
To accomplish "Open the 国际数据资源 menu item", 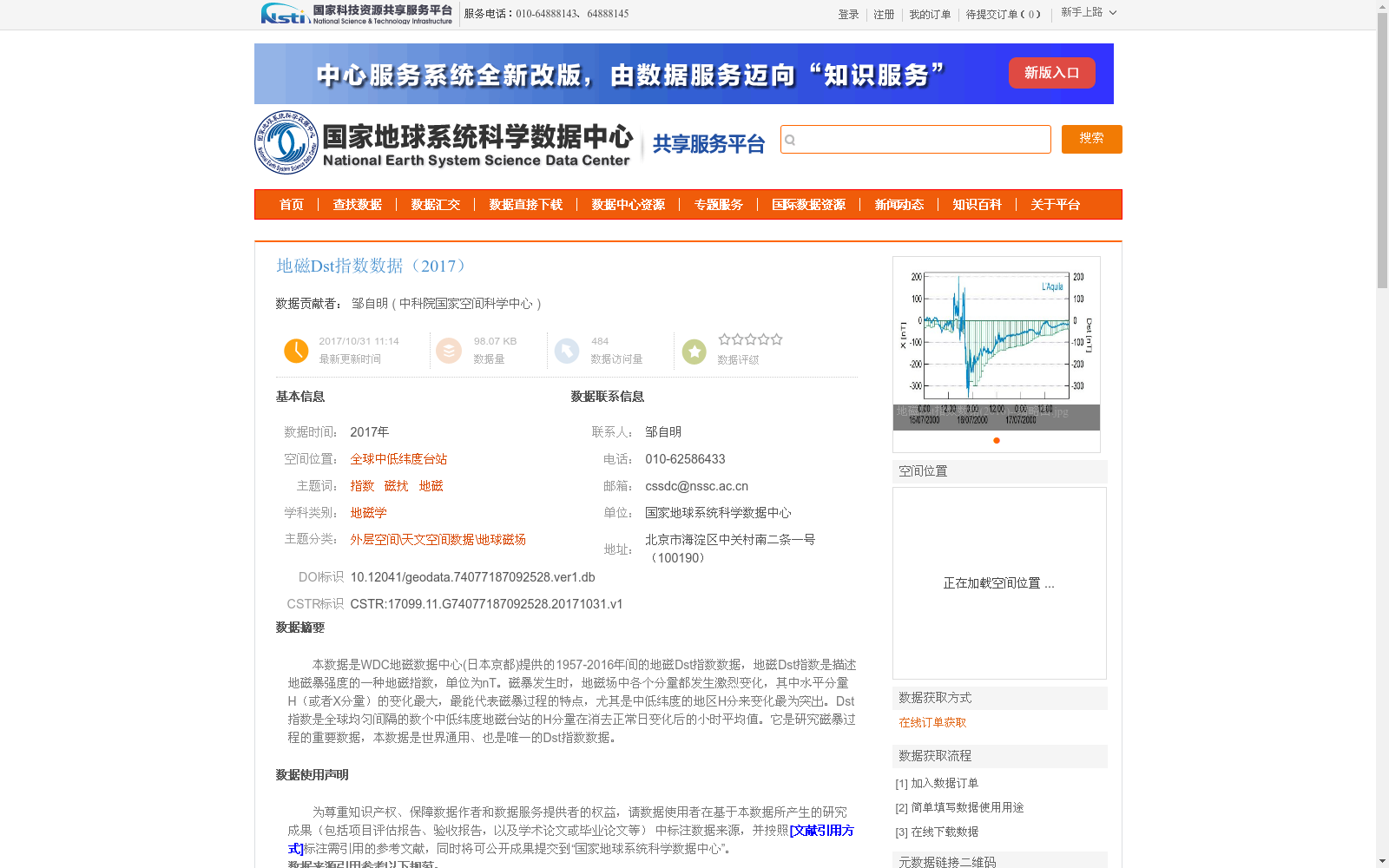I will (809, 205).
